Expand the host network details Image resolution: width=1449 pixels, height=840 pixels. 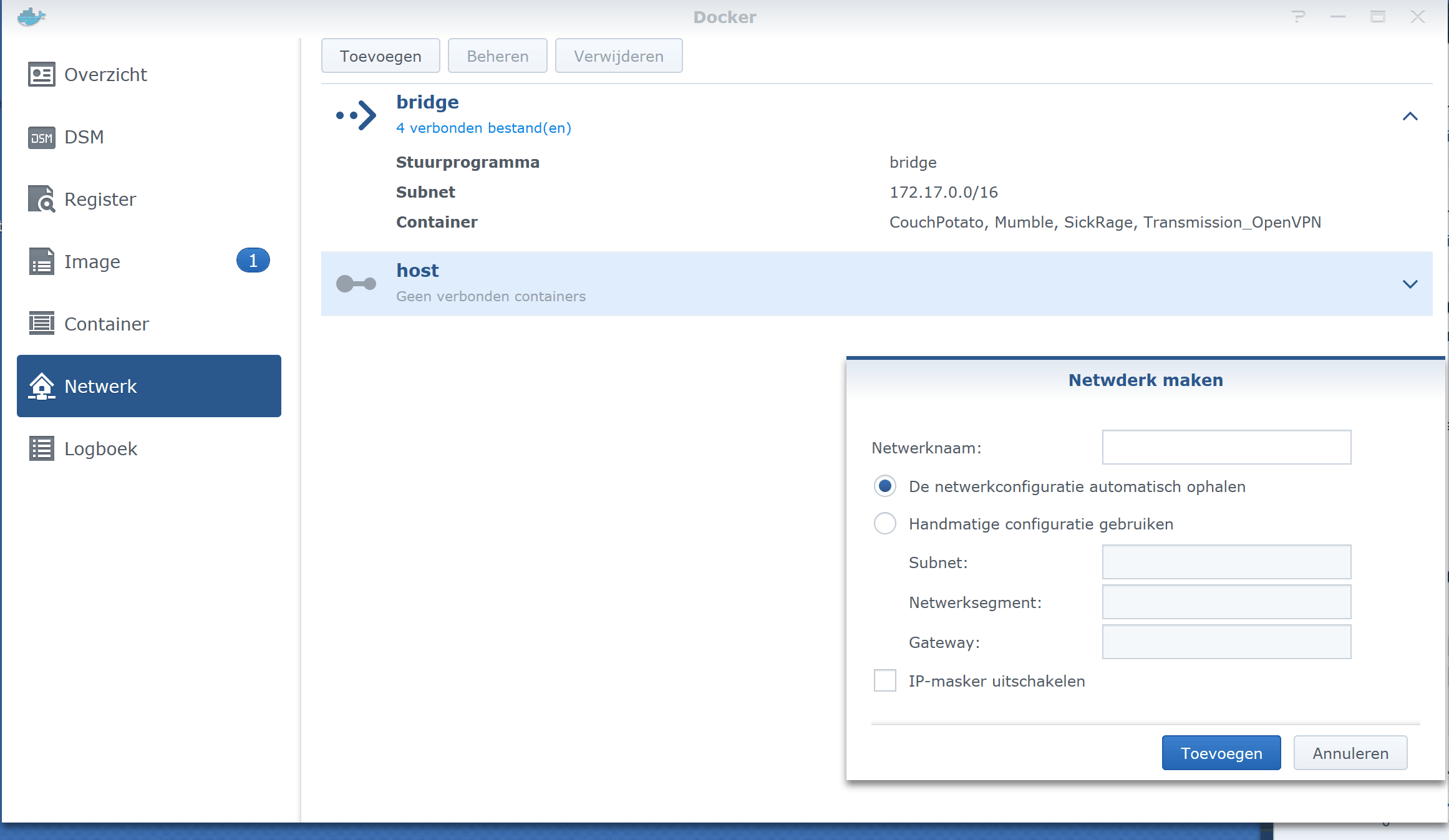(1410, 284)
